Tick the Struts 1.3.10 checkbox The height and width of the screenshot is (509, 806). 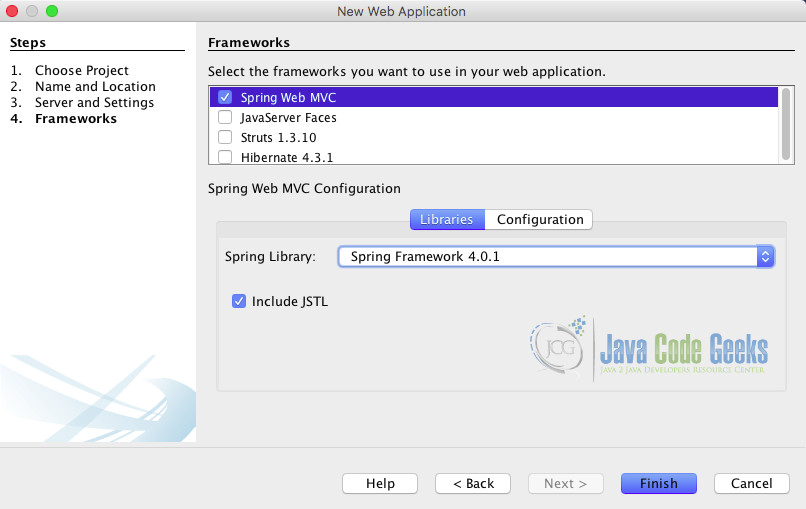point(225,137)
